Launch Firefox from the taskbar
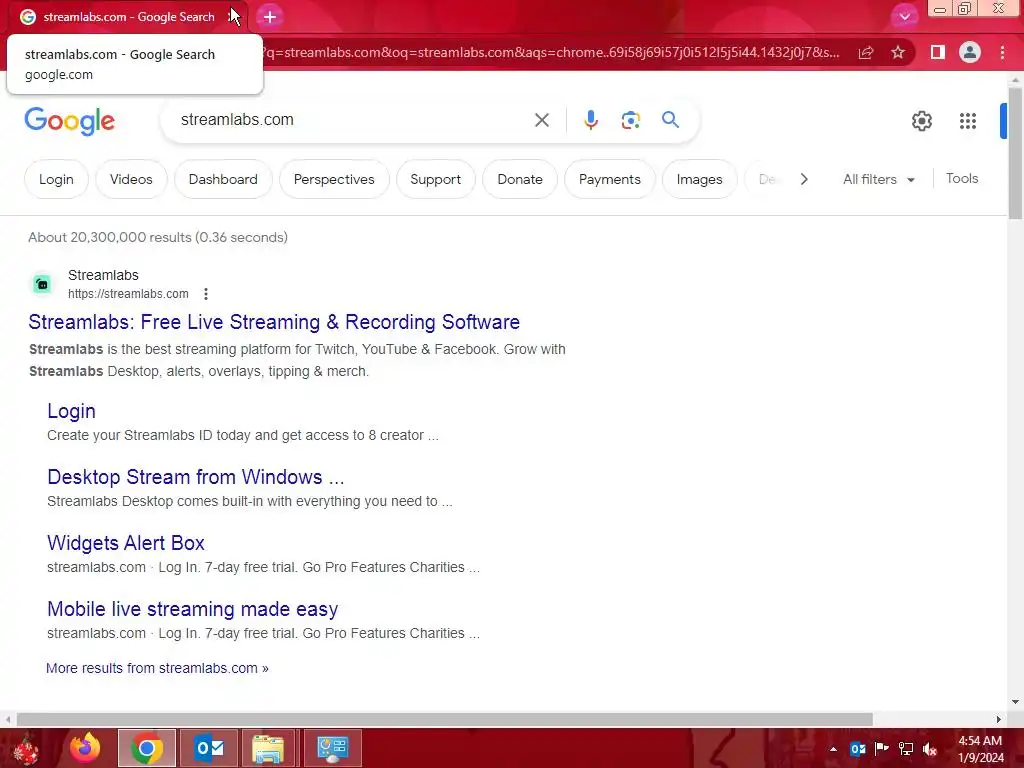Screen dimensions: 1024x768 point(86,748)
